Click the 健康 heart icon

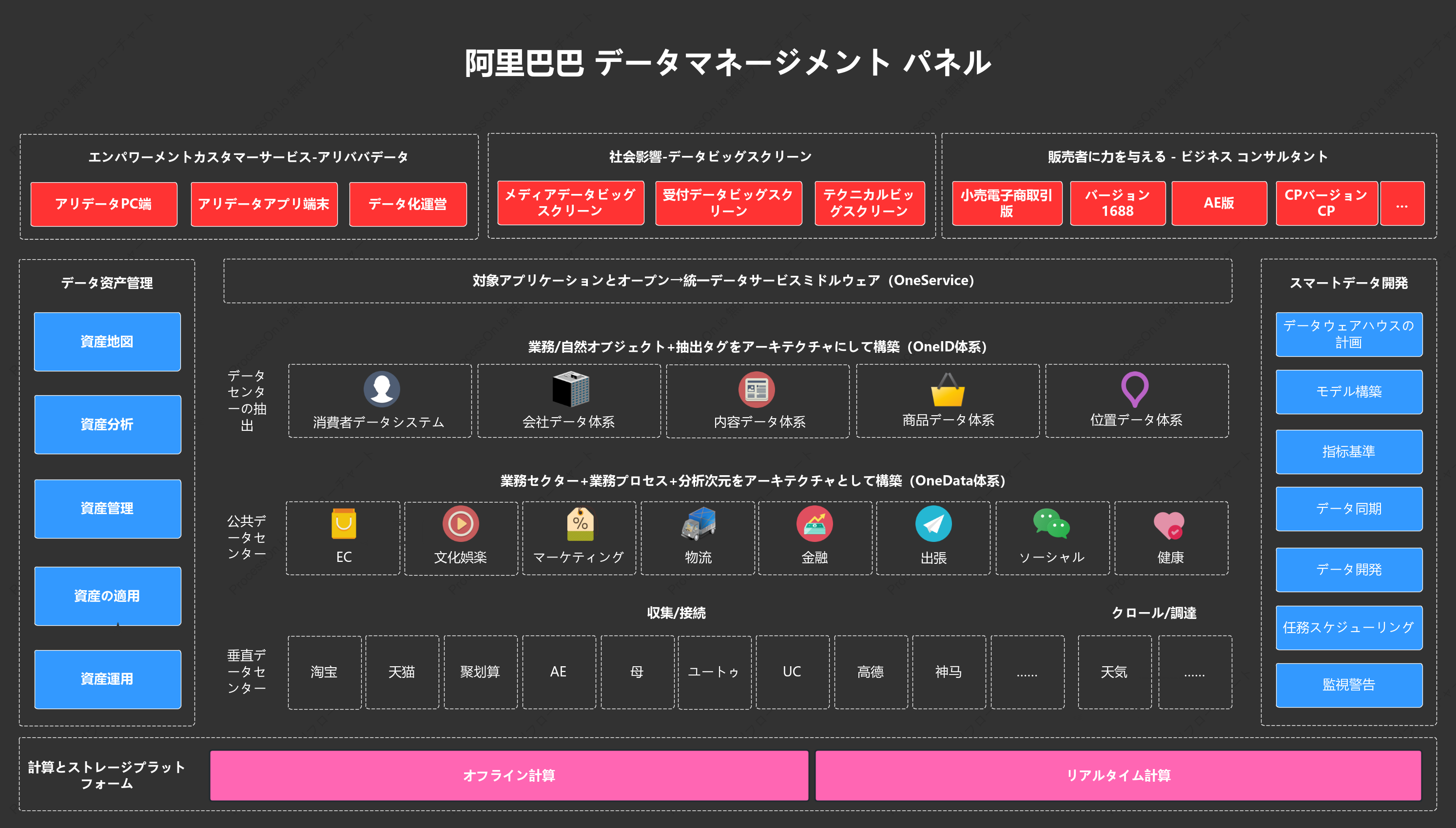point(1169,525)
